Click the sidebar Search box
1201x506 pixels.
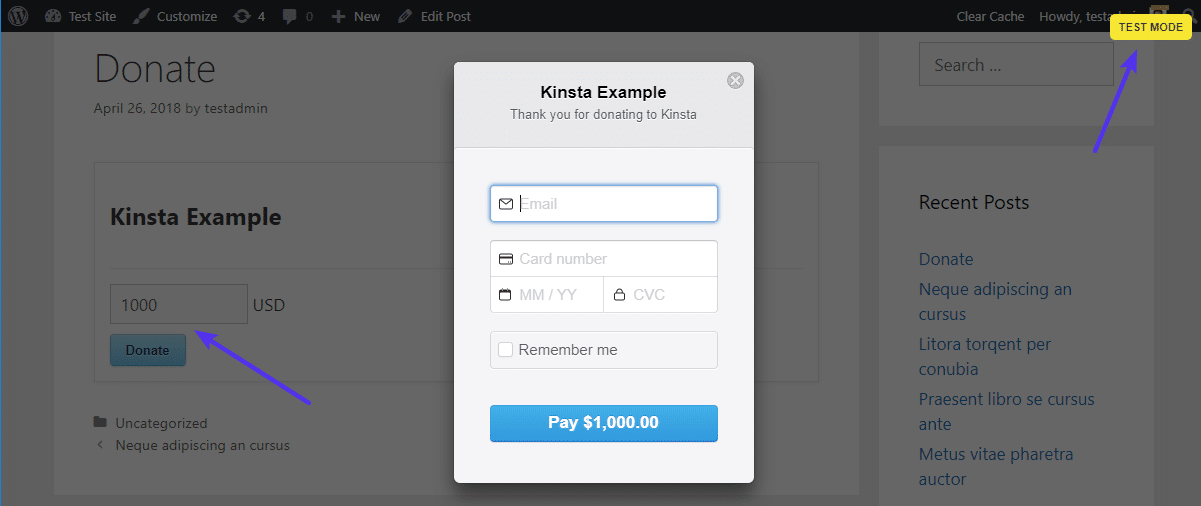1015,65
